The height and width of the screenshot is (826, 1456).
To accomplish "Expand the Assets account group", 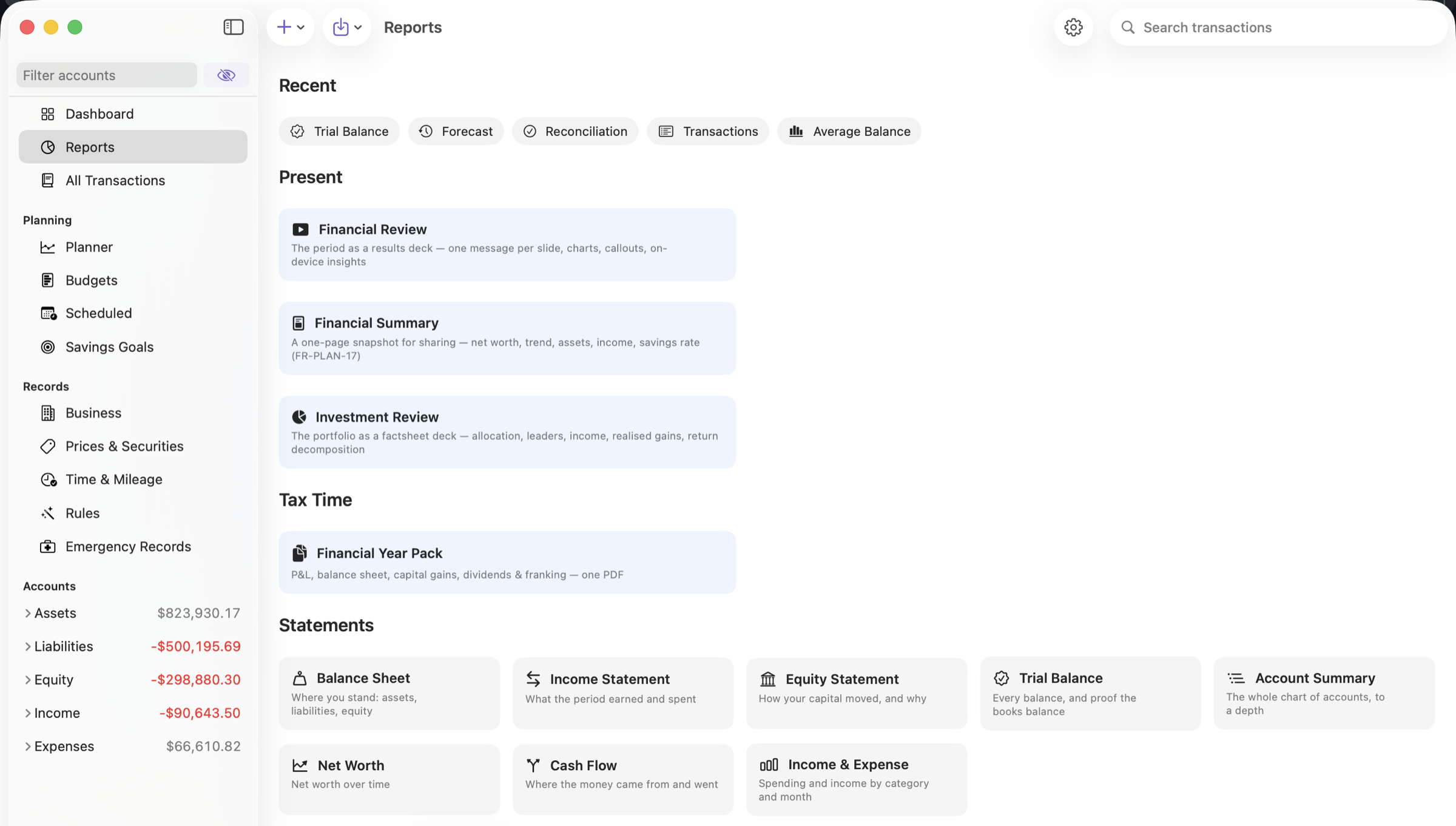I will (27, 614).
